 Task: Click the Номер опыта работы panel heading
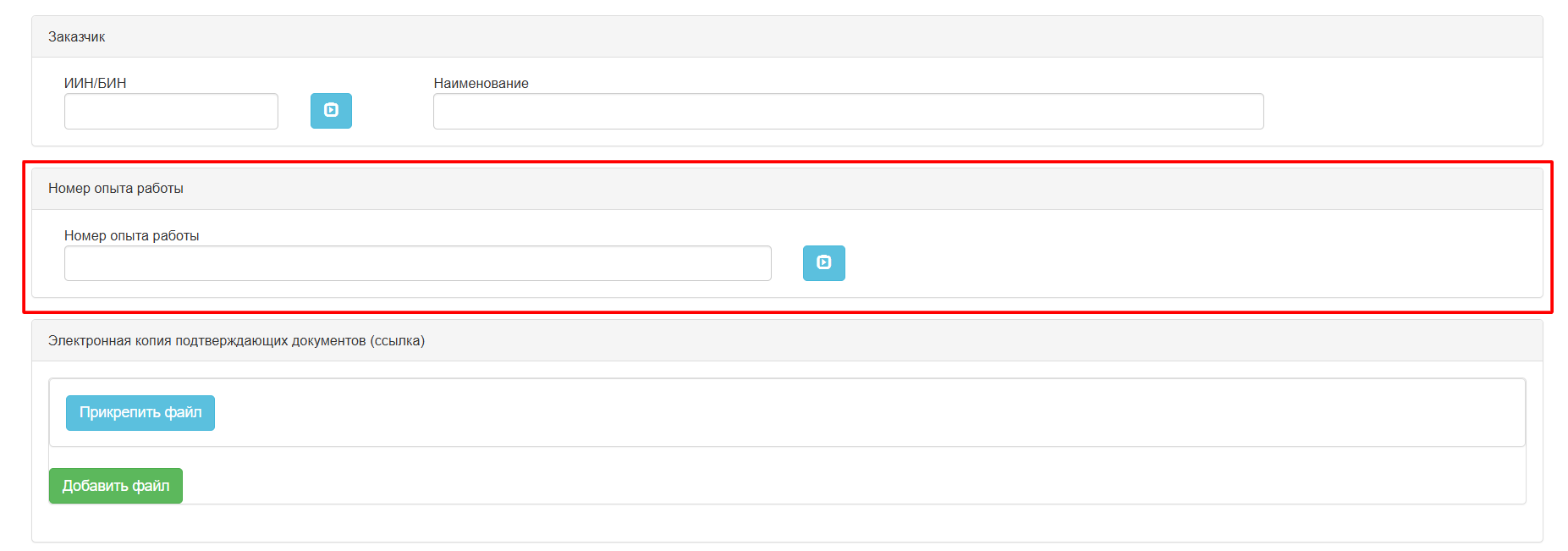click(x=116, y=189)
